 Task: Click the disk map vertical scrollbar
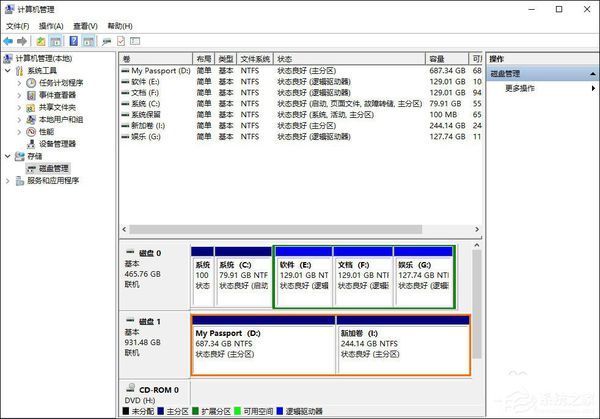click(477, 304)
